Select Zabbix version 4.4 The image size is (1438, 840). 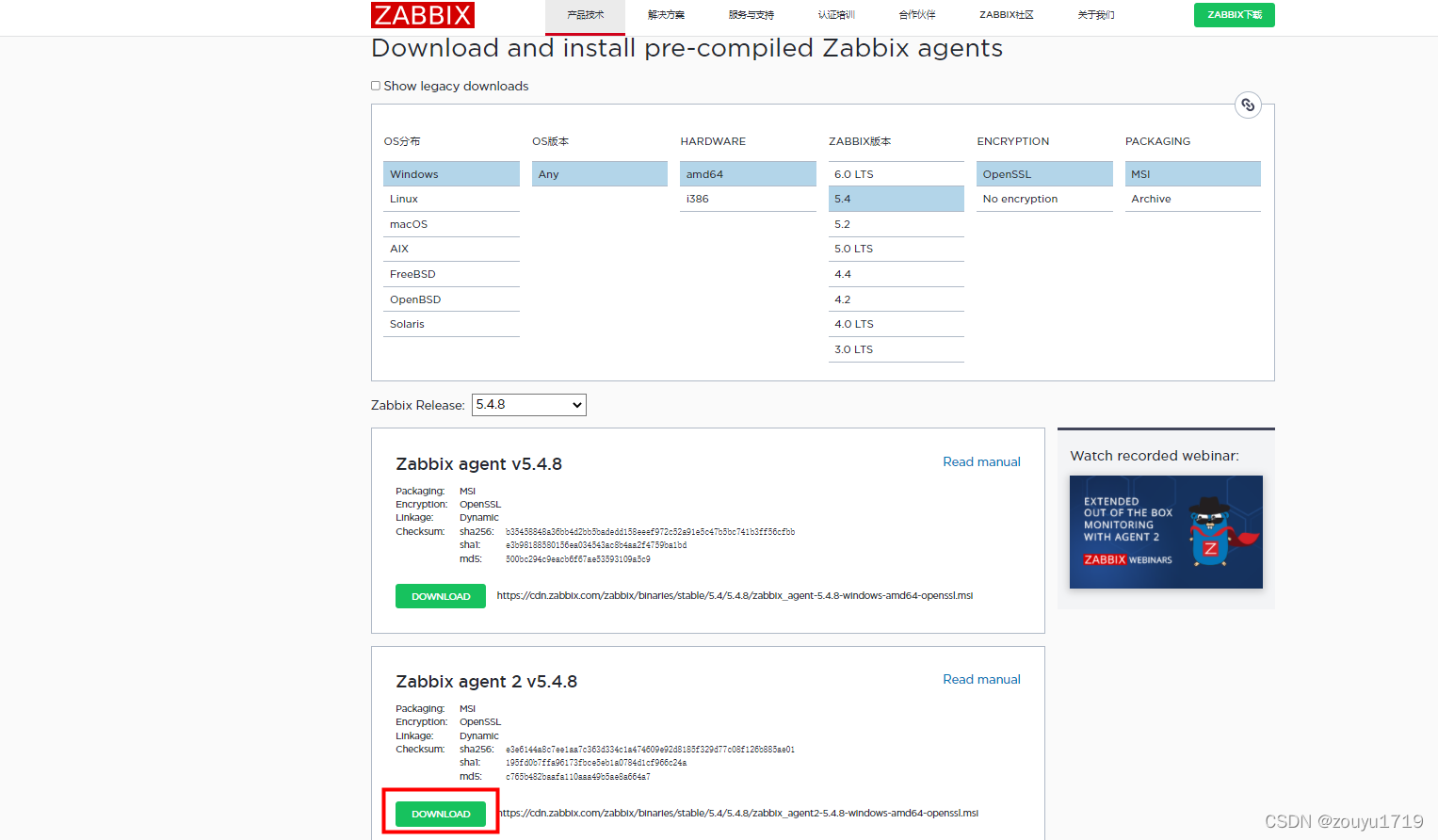[897, 274]
